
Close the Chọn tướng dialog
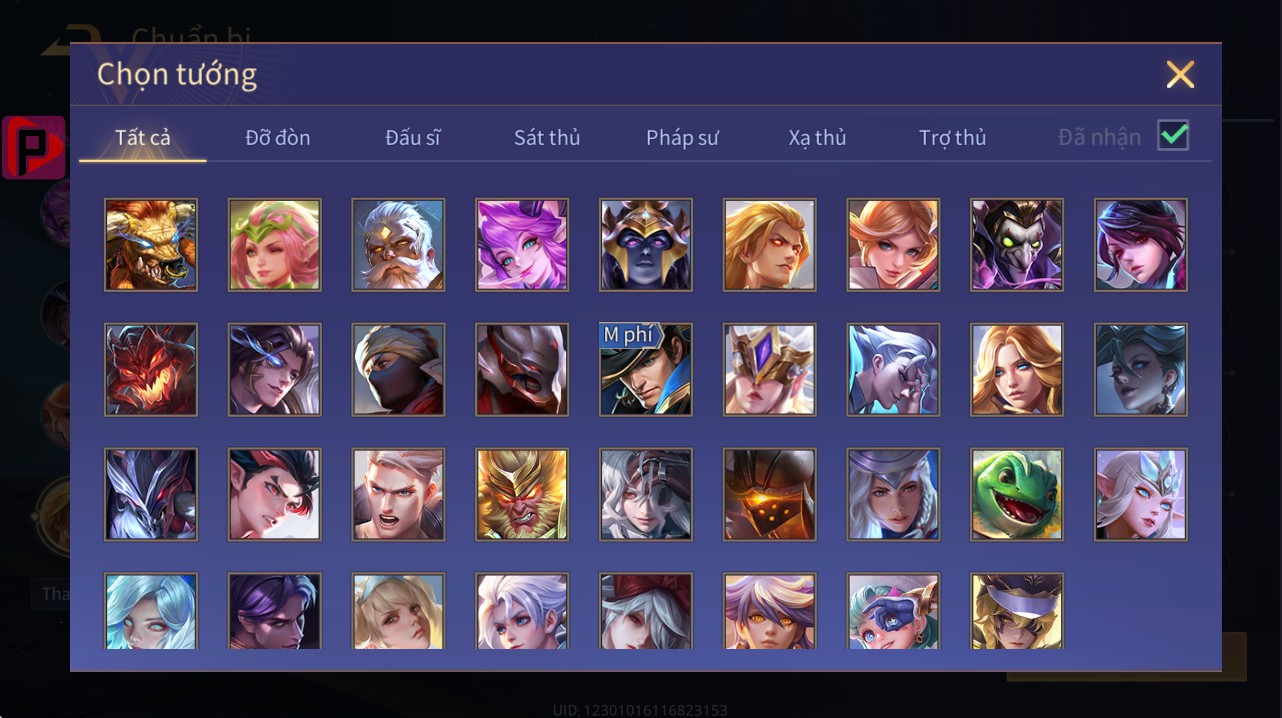pyautogui.click(x=1180, y=74)
